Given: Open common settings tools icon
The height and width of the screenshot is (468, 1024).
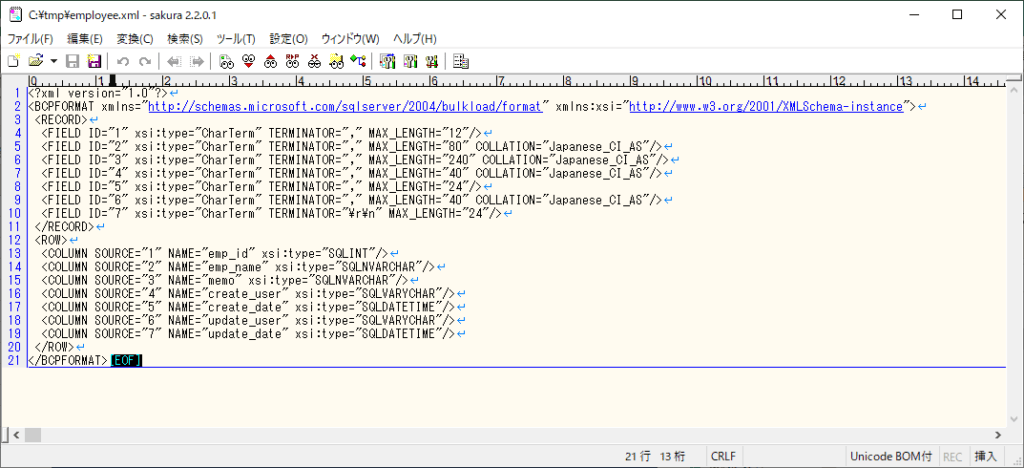Looking at the screenshot, I should pyautogui.click(x=431, y=62).
